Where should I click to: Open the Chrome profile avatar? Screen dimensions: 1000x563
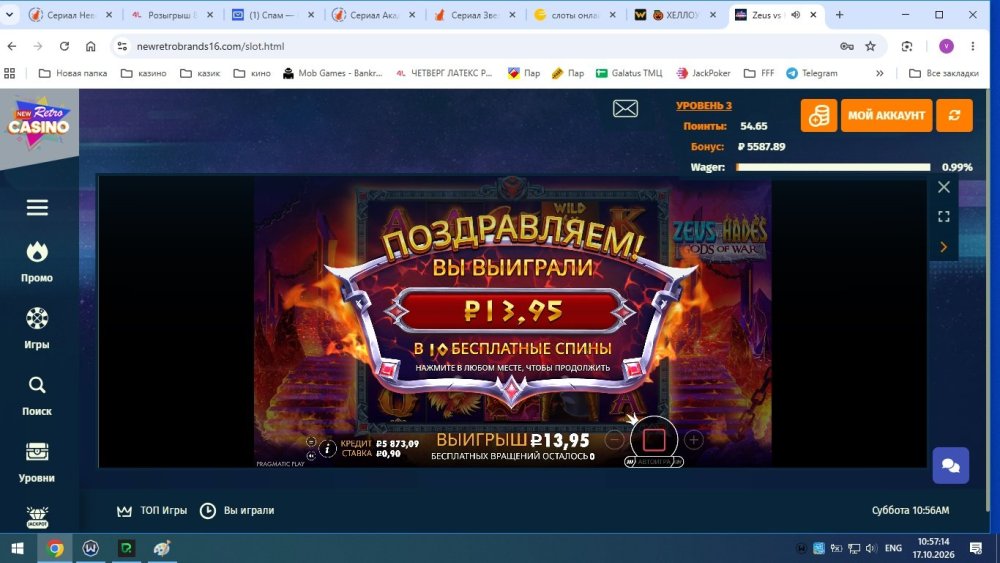[x=946, y=46]
